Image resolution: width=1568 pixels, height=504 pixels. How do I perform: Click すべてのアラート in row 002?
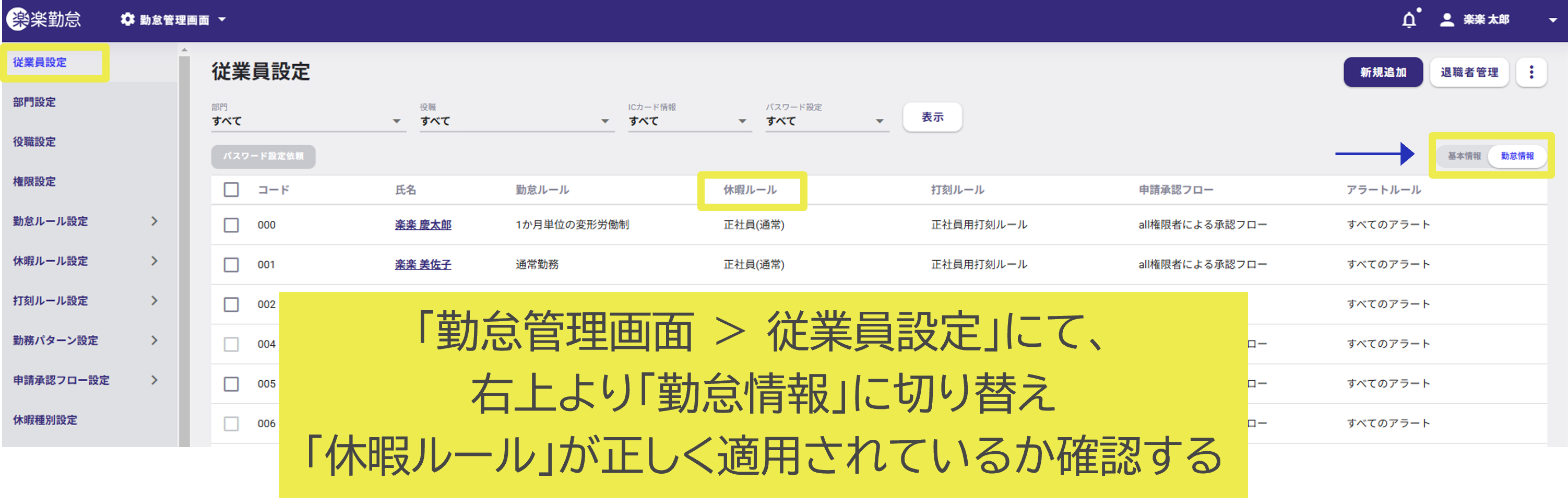(x=1388, y=304)
